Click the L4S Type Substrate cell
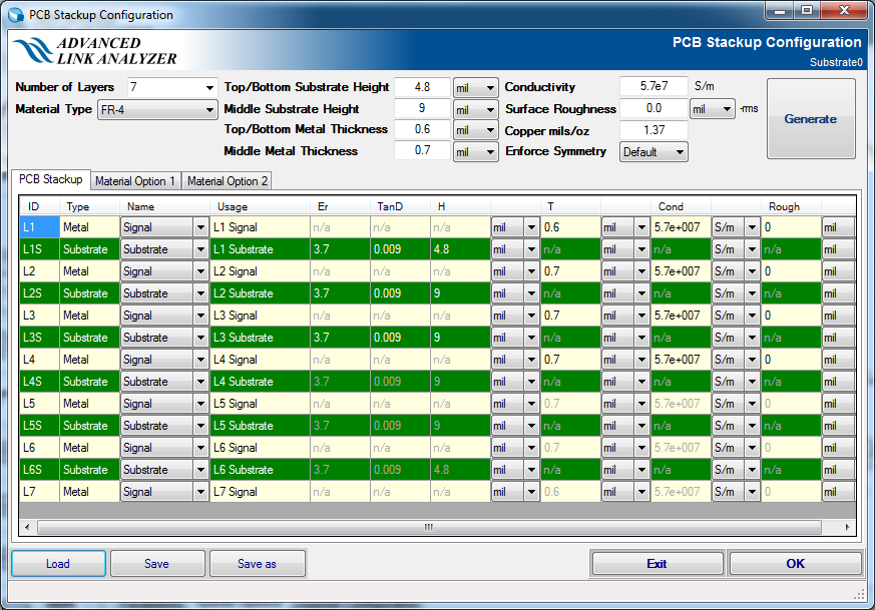 click(x=89, y=382)
